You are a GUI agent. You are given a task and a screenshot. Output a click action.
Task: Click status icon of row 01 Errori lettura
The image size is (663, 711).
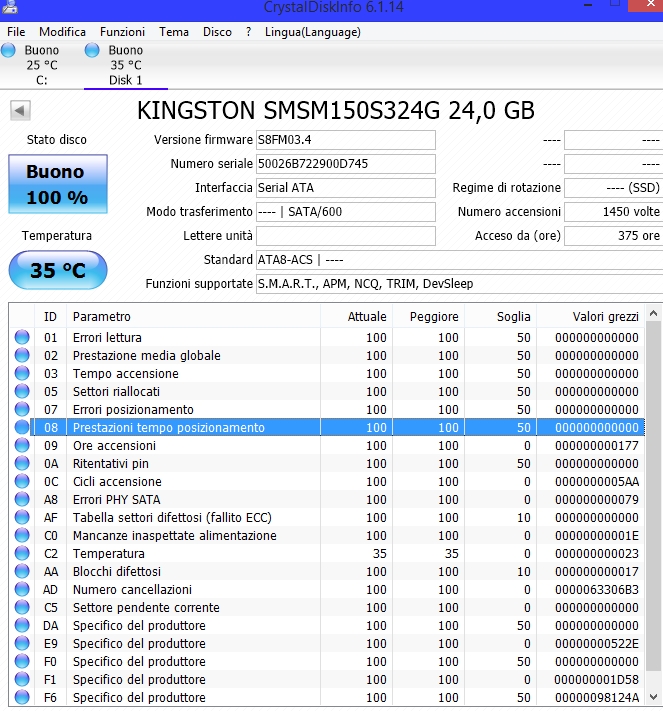coord(22,337)
